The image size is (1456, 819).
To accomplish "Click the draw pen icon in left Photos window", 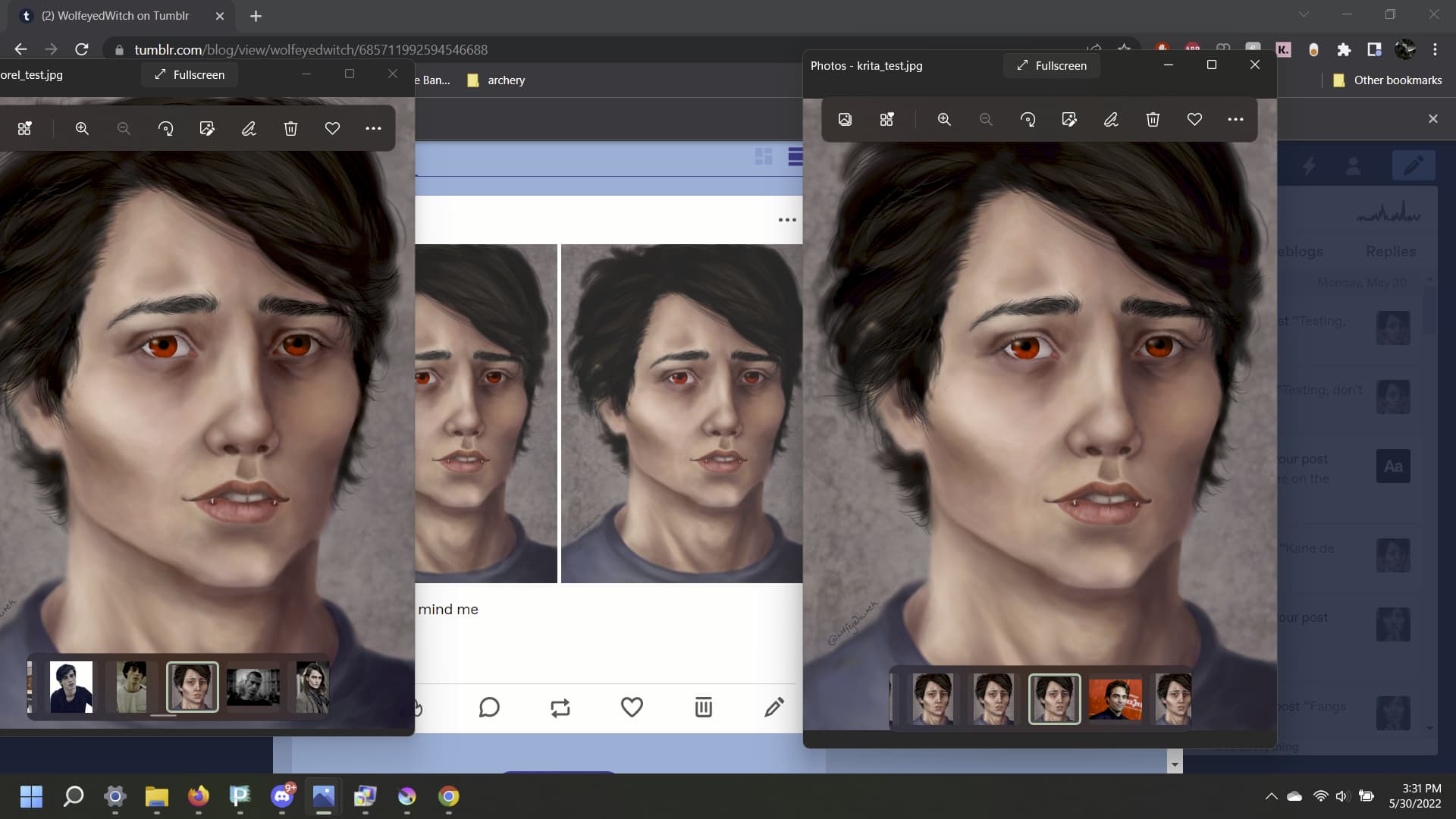I will click(249, 129).
